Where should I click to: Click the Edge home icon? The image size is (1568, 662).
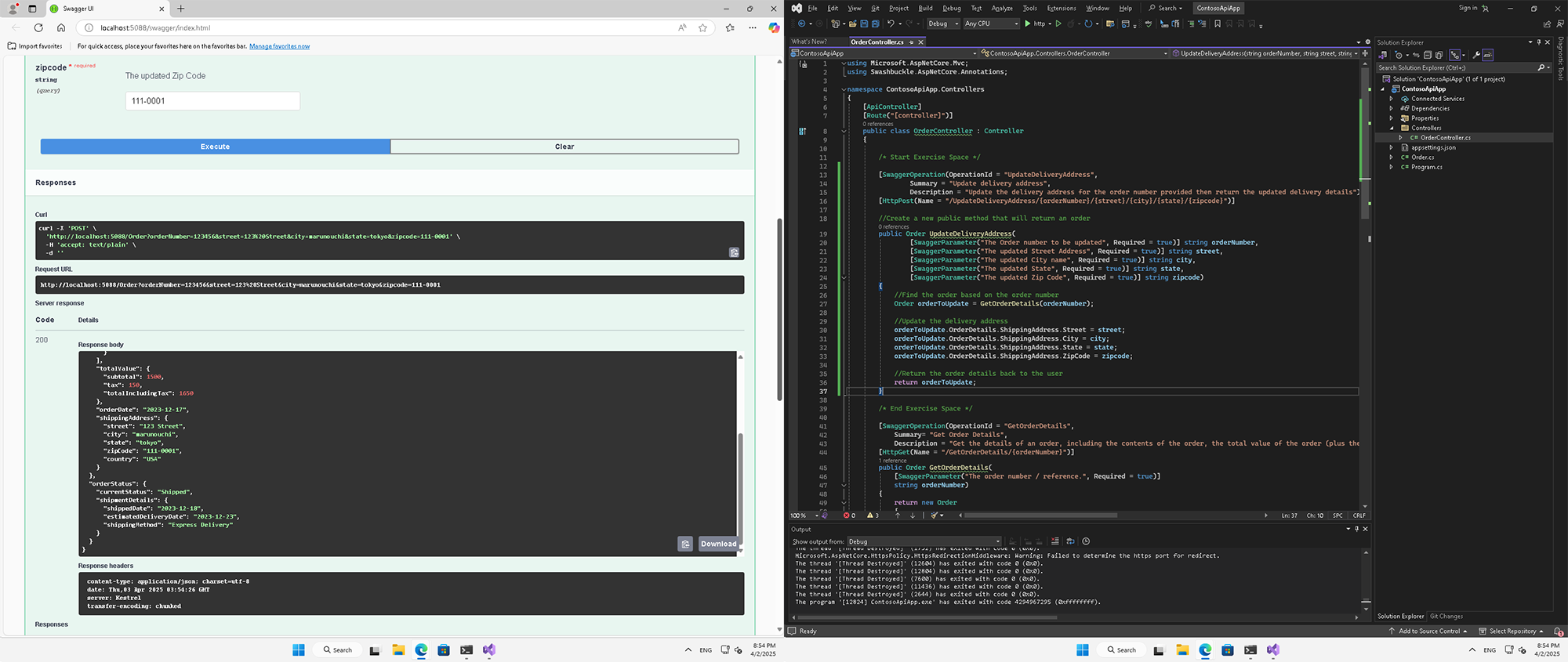coord(61,27)
